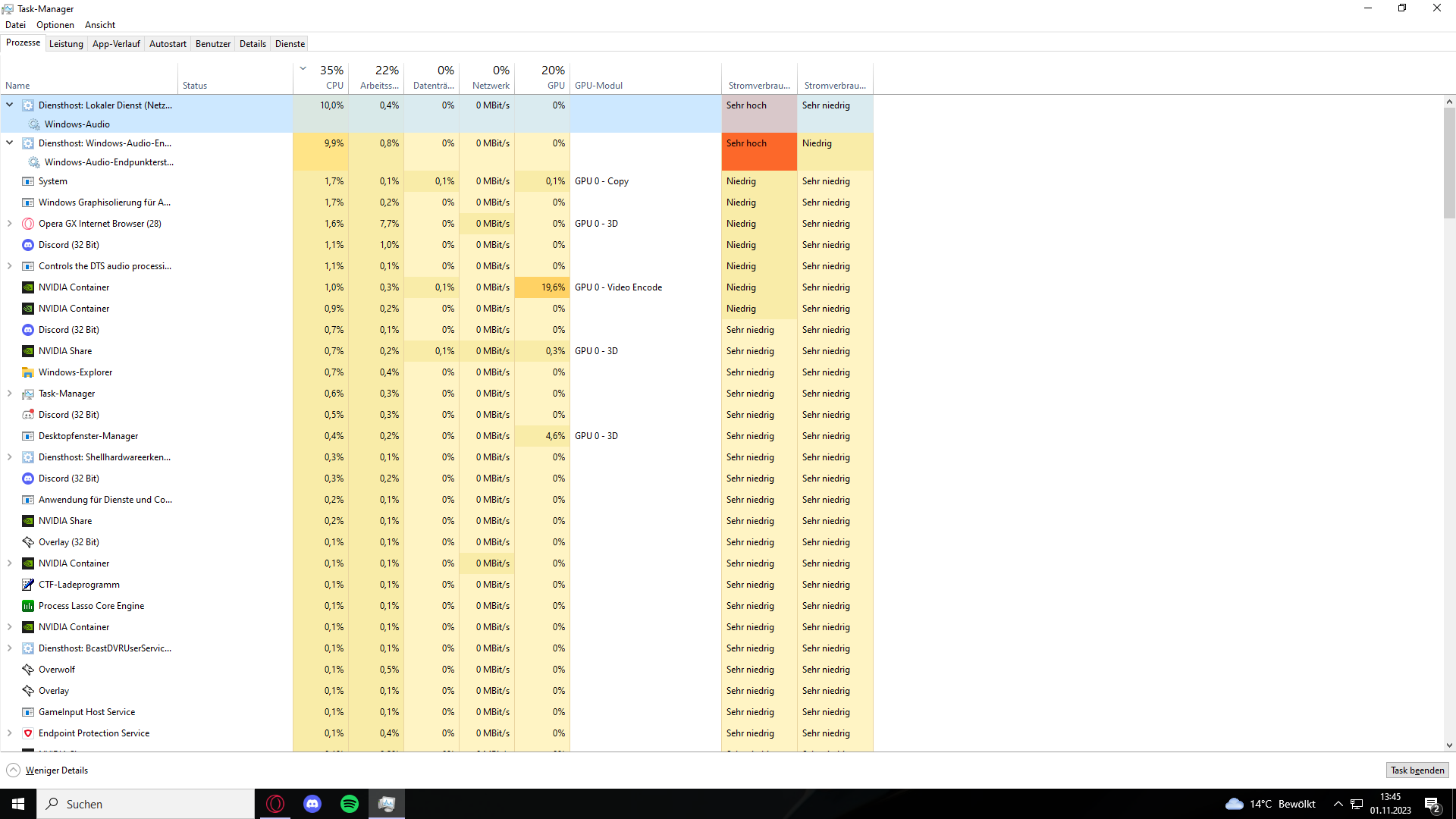The image size is (1456, 819).
Task: Click the CTF-Ladeprogramm pen icon
Action: coord(28,585)
